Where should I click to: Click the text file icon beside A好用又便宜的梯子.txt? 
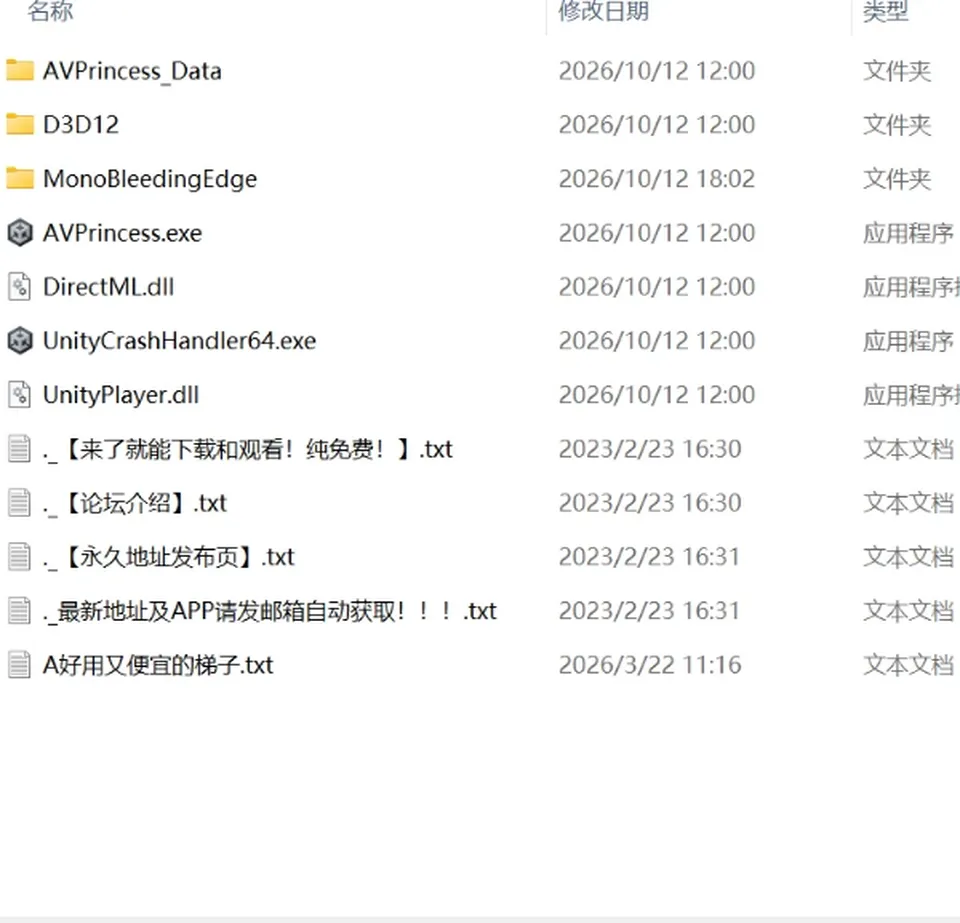(20, 665)
